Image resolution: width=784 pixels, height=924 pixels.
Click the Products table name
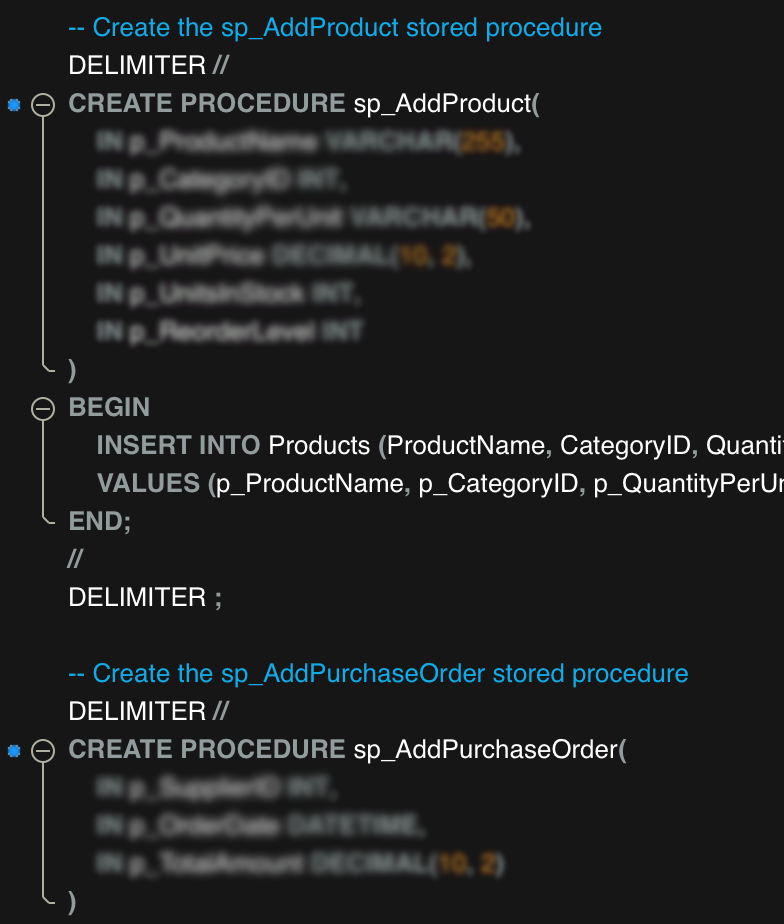point(319,446)
